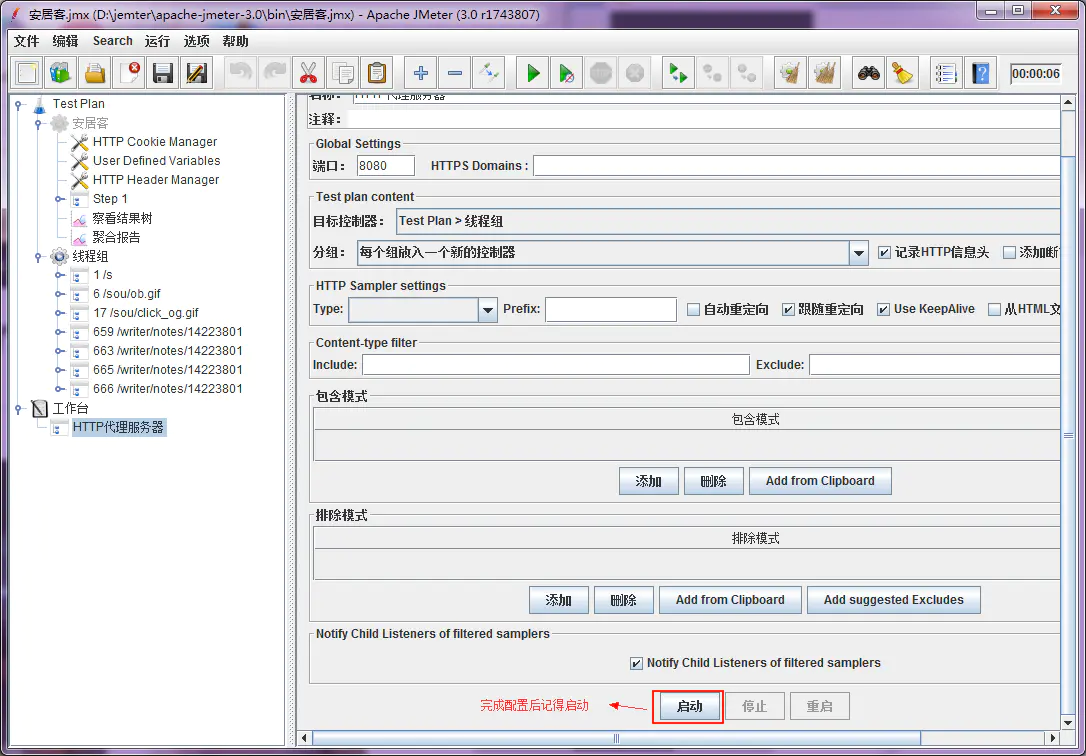The height and width of the screenshot is (756, 1086).
Task: Toggle the 添加断言 checkbox
Action: point(1009,253)
